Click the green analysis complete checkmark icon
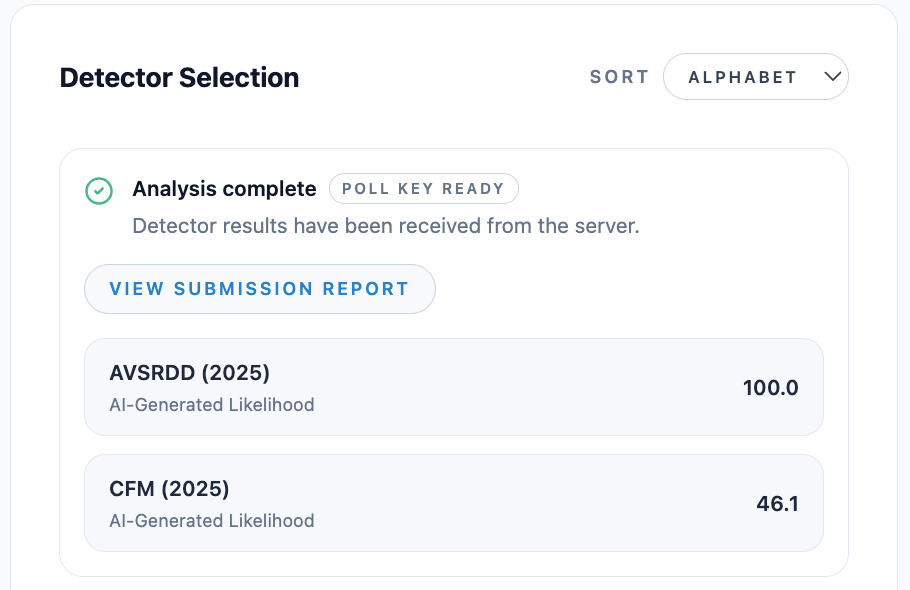The width and height of the screenshot is (910, 590). tap(98, 190)
